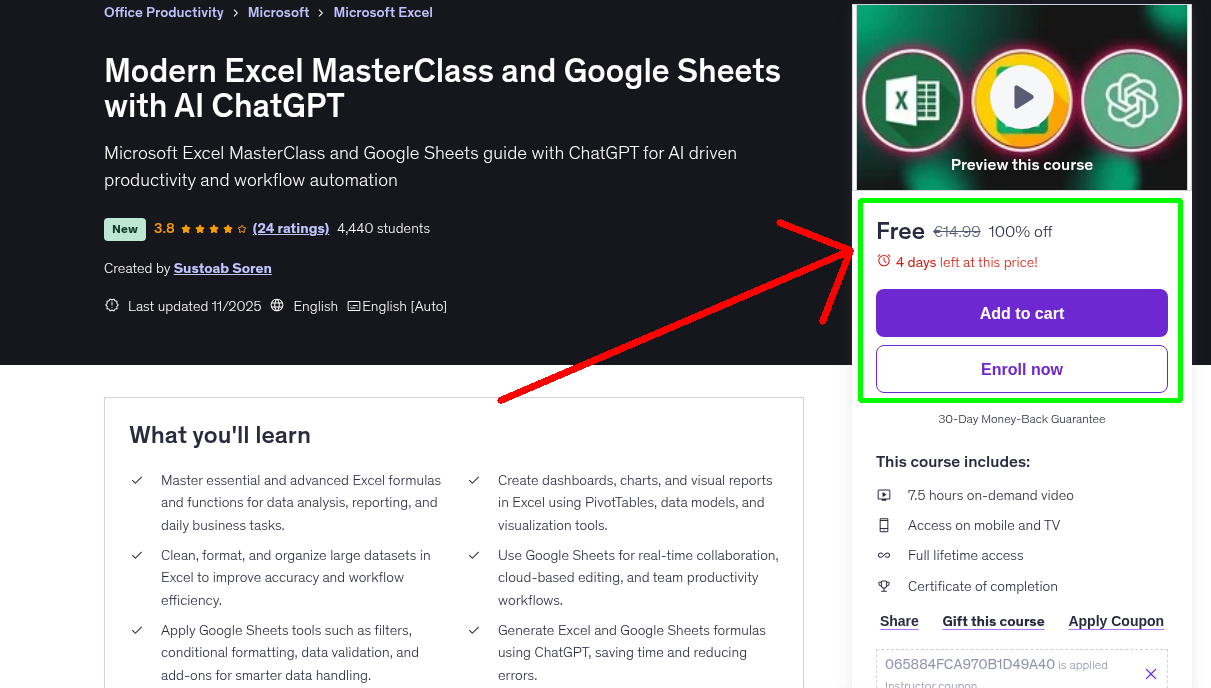Screen dimensions: 1211x688
Task: Dismiss the applied coupon code
Action: [x=1150, y=673]
